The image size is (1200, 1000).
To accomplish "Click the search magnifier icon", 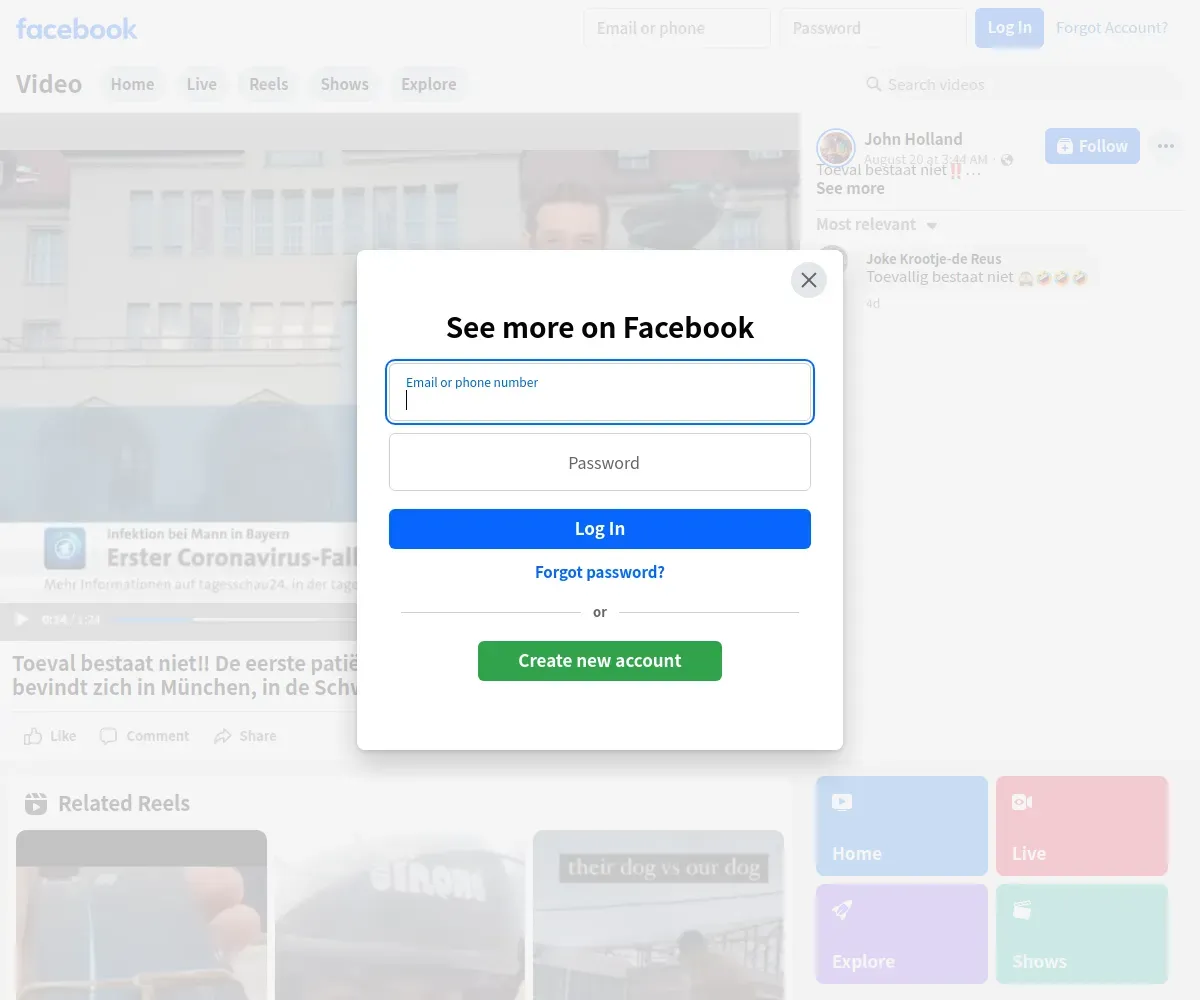I will pyautogui.click(x=874, y=84).
